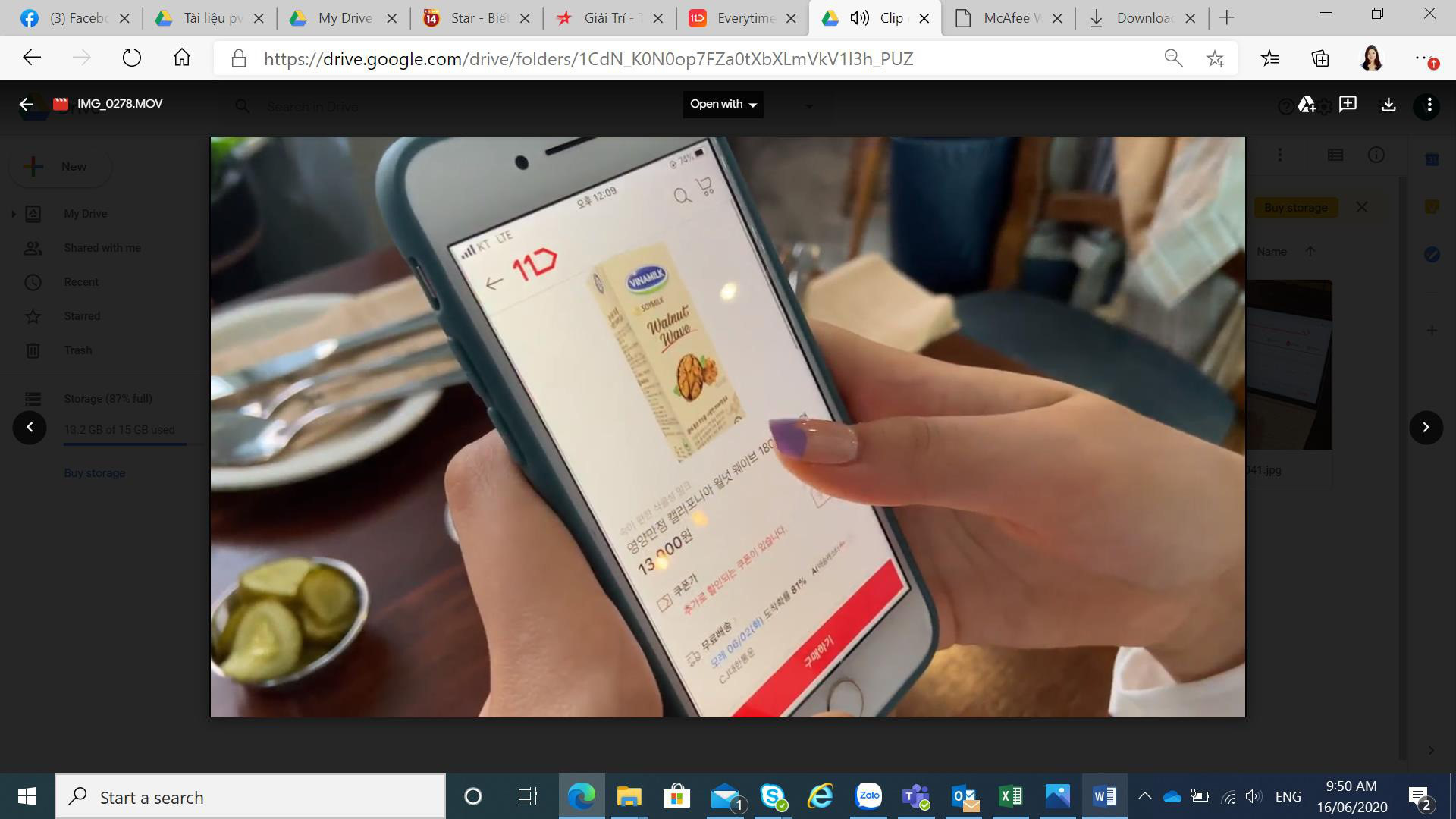This screenshot has height=819, width=1456.
Task: Open with dropdown for IMG_0278.MOV
Action: pyautogui.click(x=722, y=104)
